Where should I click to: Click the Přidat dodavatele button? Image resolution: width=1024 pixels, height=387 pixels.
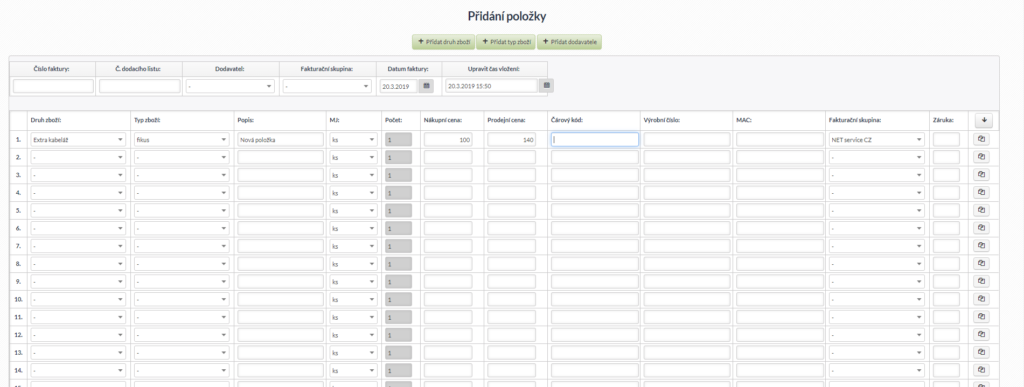569,42
